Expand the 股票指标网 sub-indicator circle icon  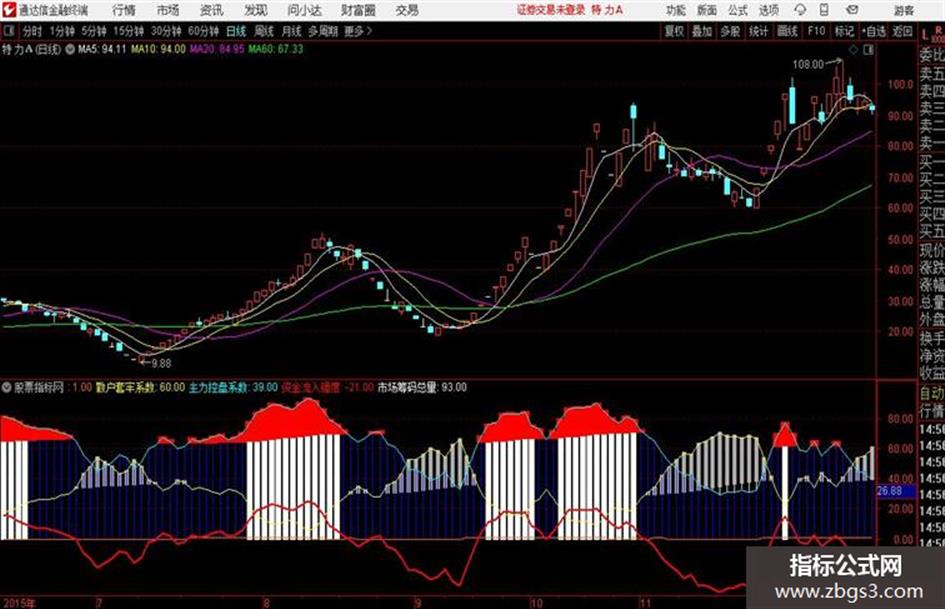[6, 388]
